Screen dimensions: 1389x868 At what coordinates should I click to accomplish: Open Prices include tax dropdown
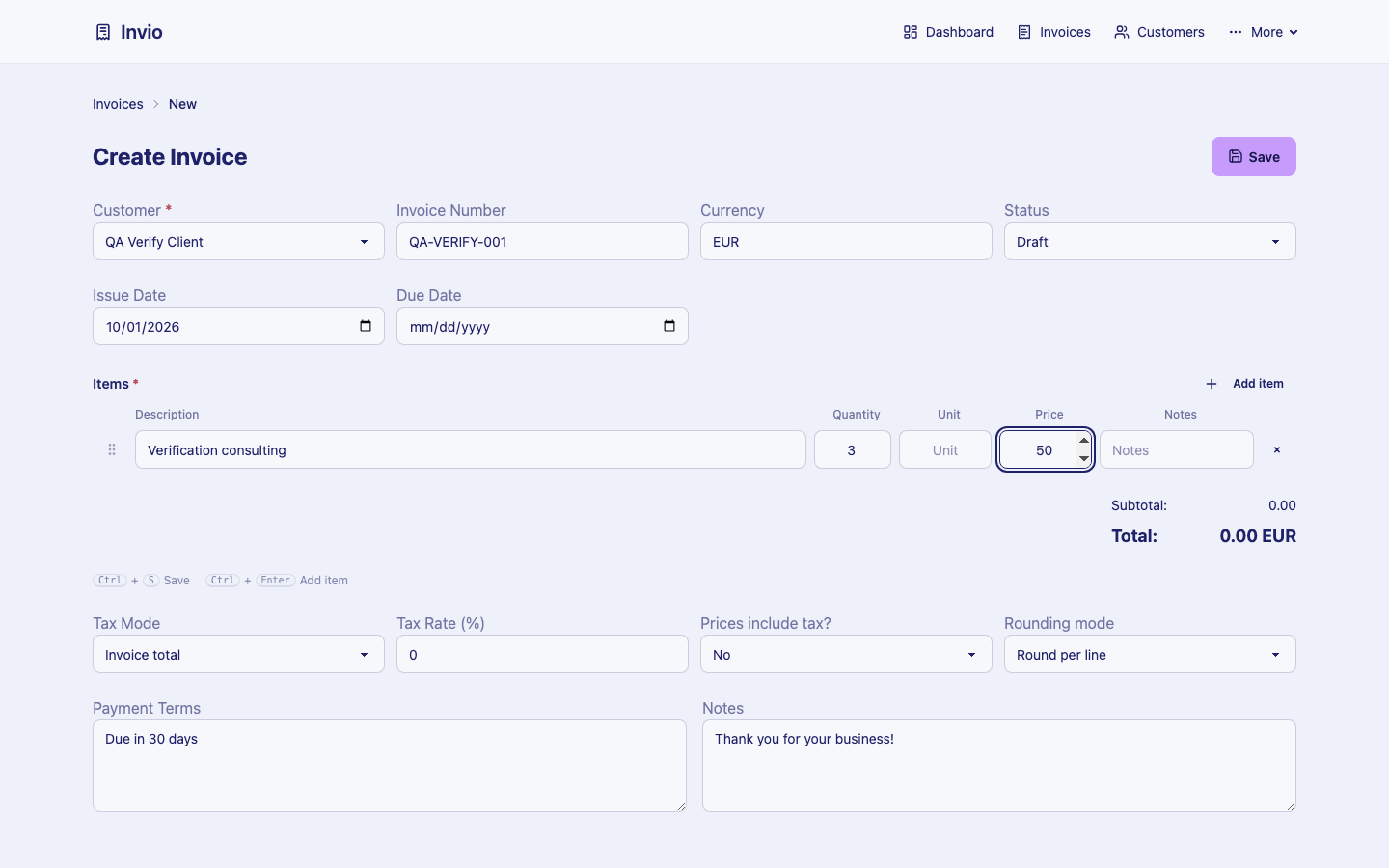(x=846, y=654)
